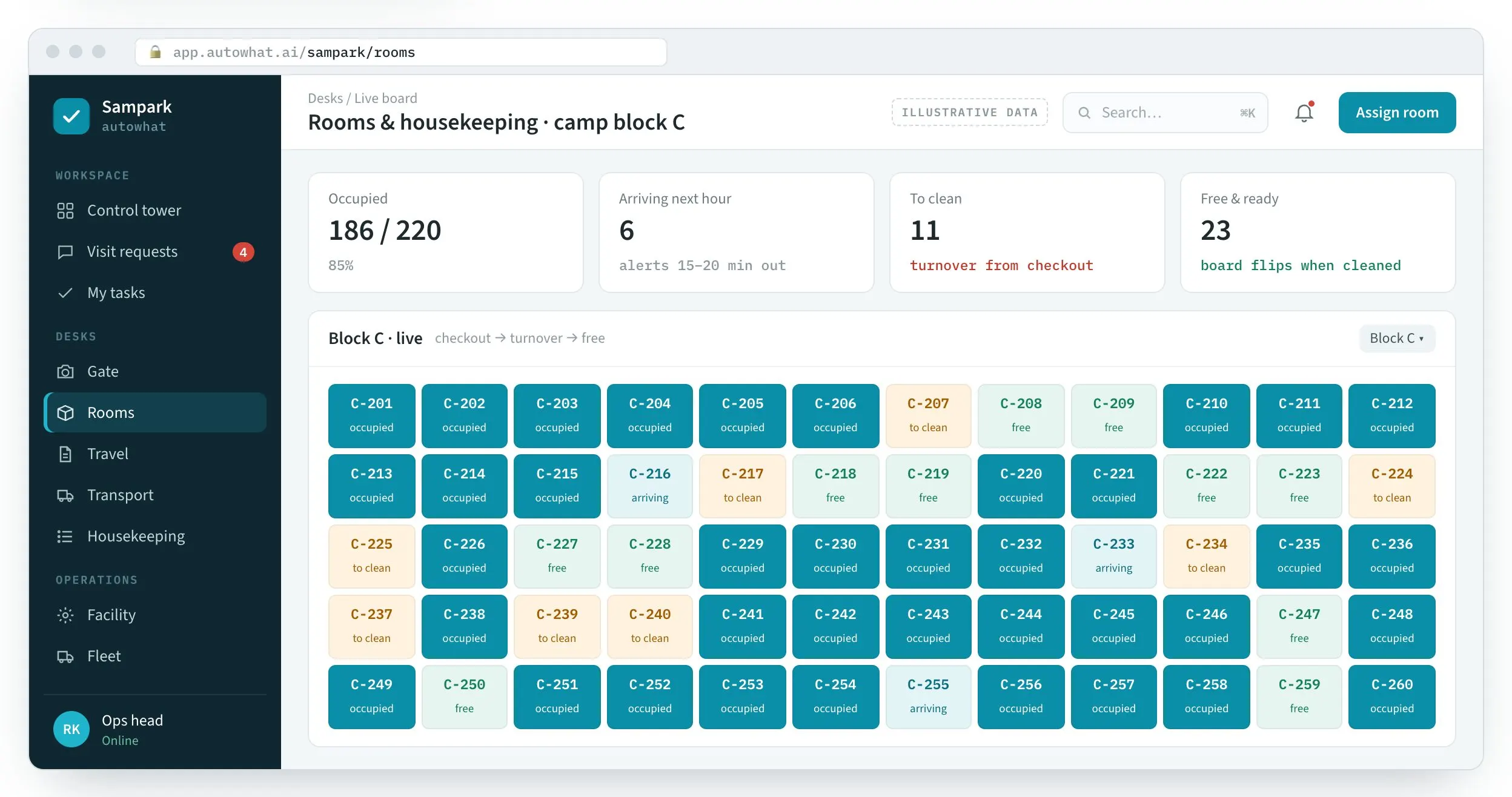Click the ⌘K shortcut hint
Screen dimensions: 1512x797
[x=1247, y=113]
